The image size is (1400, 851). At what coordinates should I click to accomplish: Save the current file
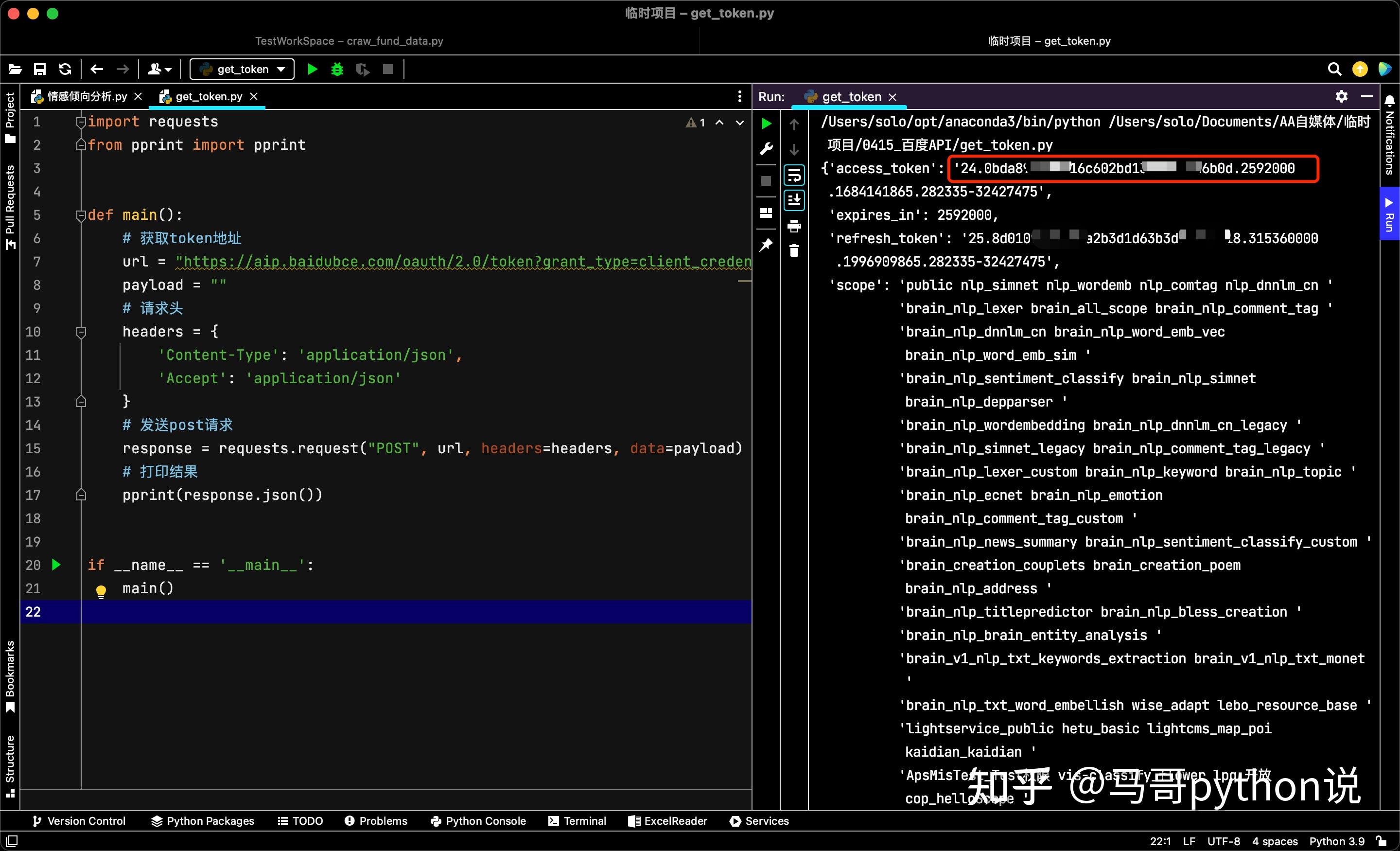(40, 69)
